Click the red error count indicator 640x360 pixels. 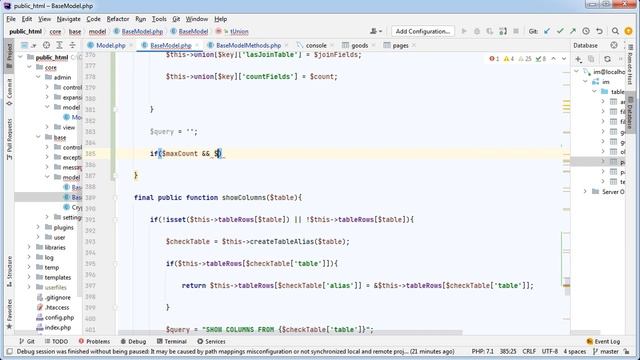pyautogui.click(x=494, y=59)
